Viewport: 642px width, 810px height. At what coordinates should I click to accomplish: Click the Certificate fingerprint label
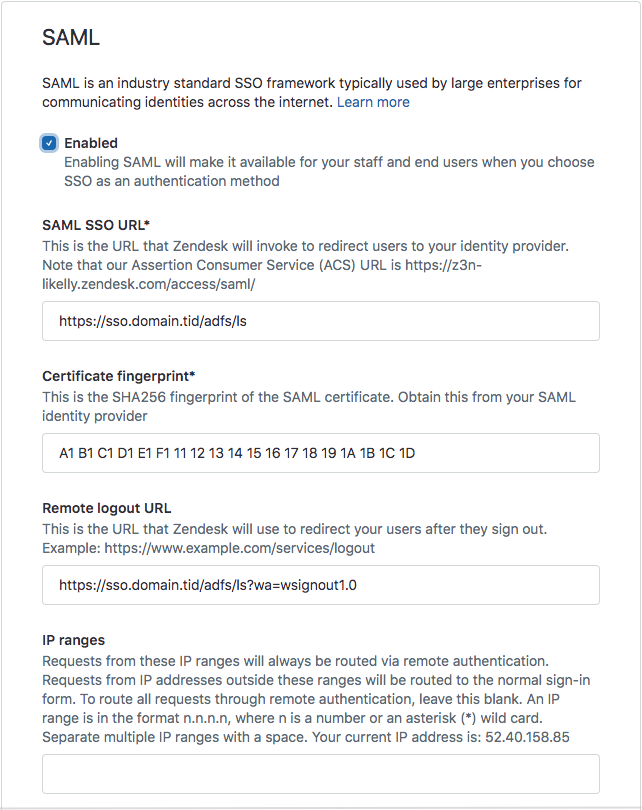point(118,376)
